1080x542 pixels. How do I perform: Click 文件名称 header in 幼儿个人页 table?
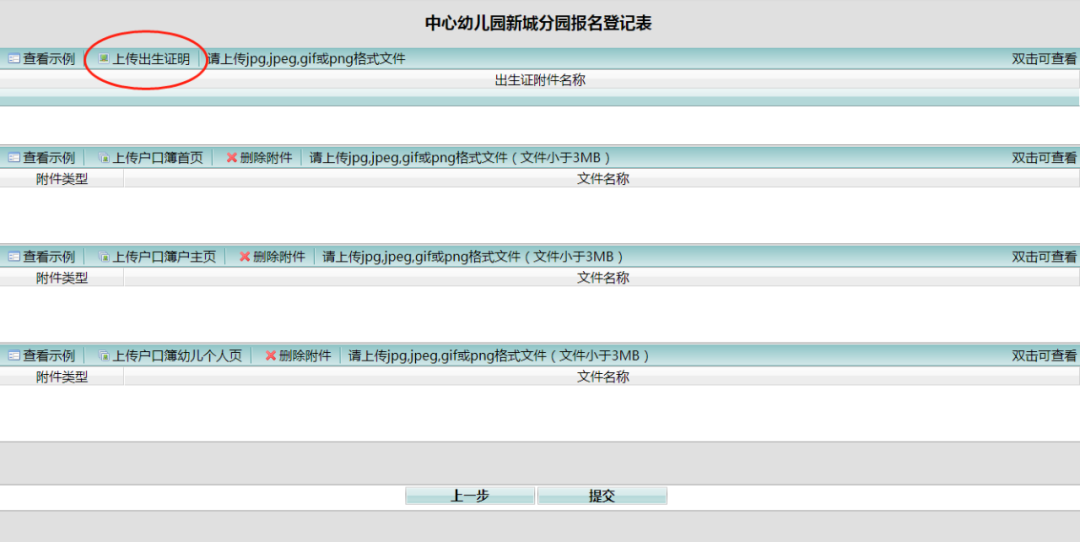602,377
